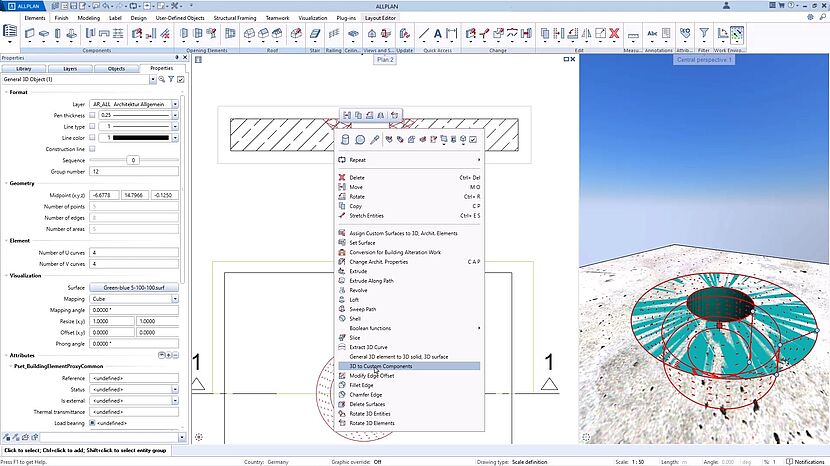Toggle the Pen thickness checkbox
Viewport: 830px width, 466px height.
pos(93,115)
